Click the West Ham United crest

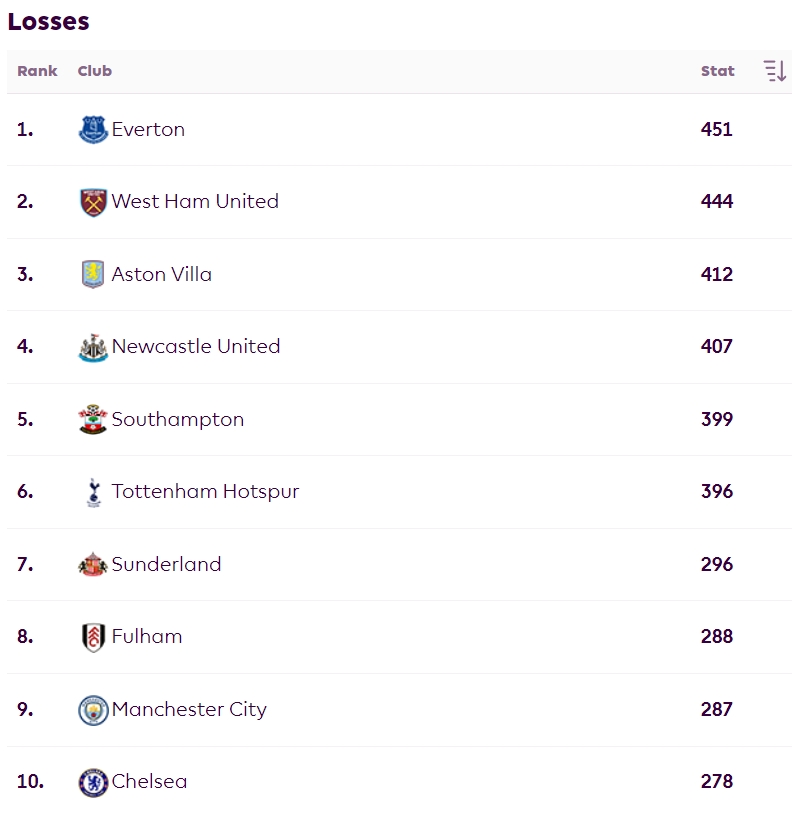(x=93, y=202)
